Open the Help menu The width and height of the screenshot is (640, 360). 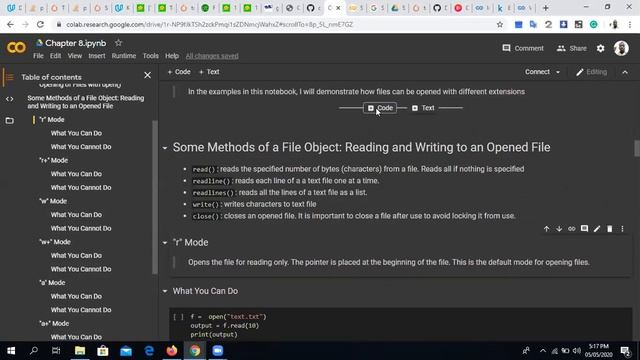pyautogui.click(x=172, y=56)
